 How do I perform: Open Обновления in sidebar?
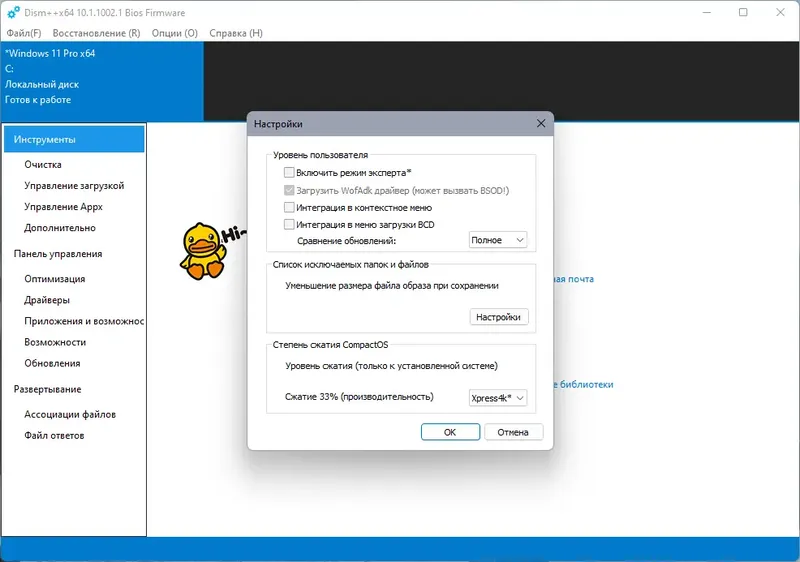pyautogui.click(x=52, y=363)
